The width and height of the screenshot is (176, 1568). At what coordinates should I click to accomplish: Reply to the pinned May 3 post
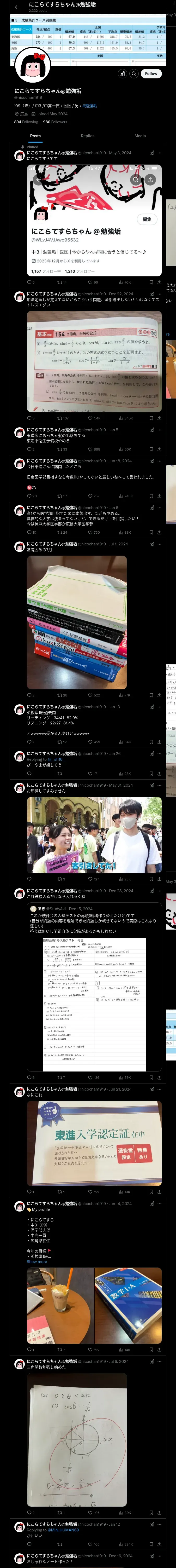pyautogui.click(x=30, y=283)
